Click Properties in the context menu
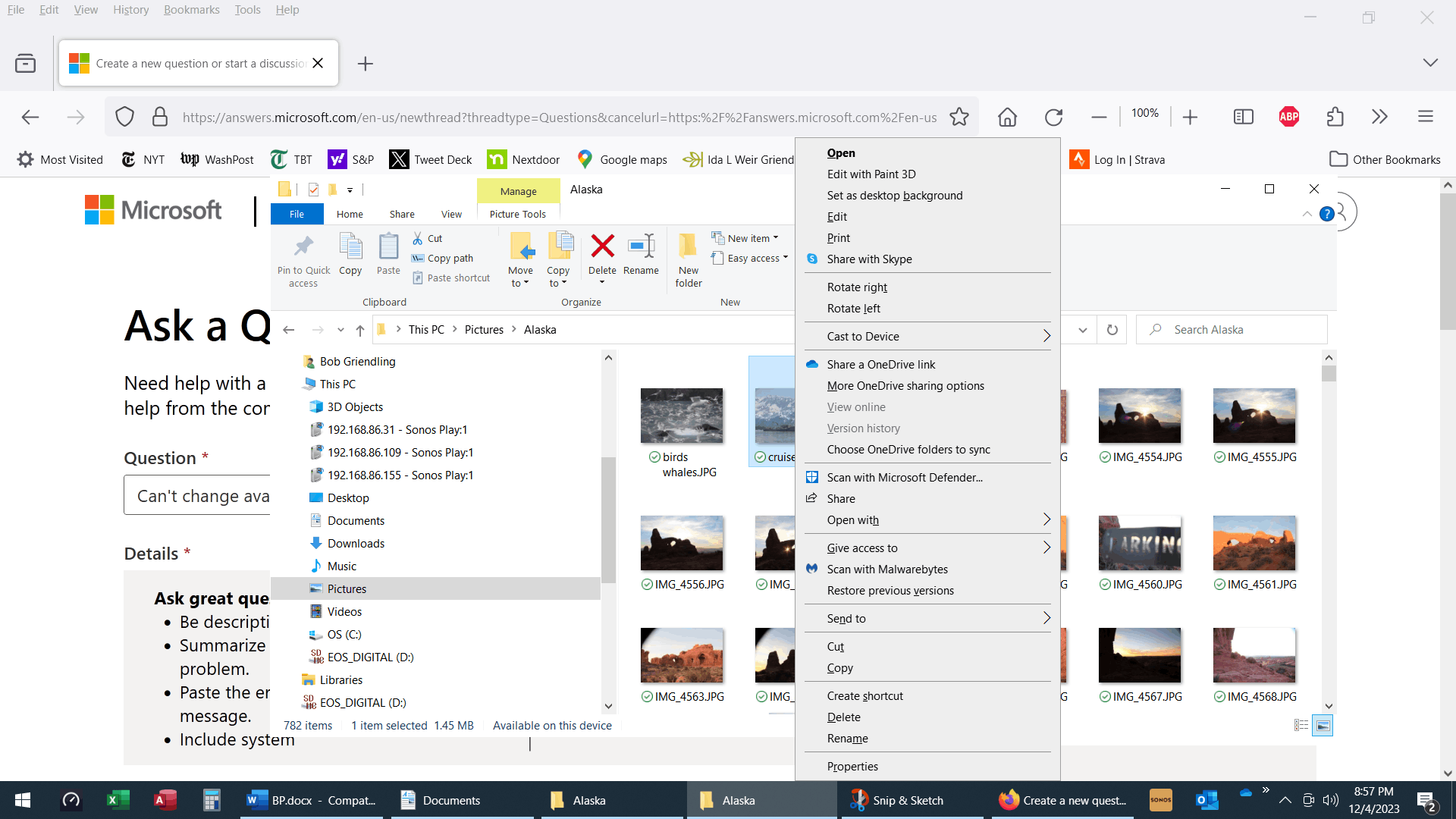Viewport: 1456px width, 819px height. [x=852, y=767]
